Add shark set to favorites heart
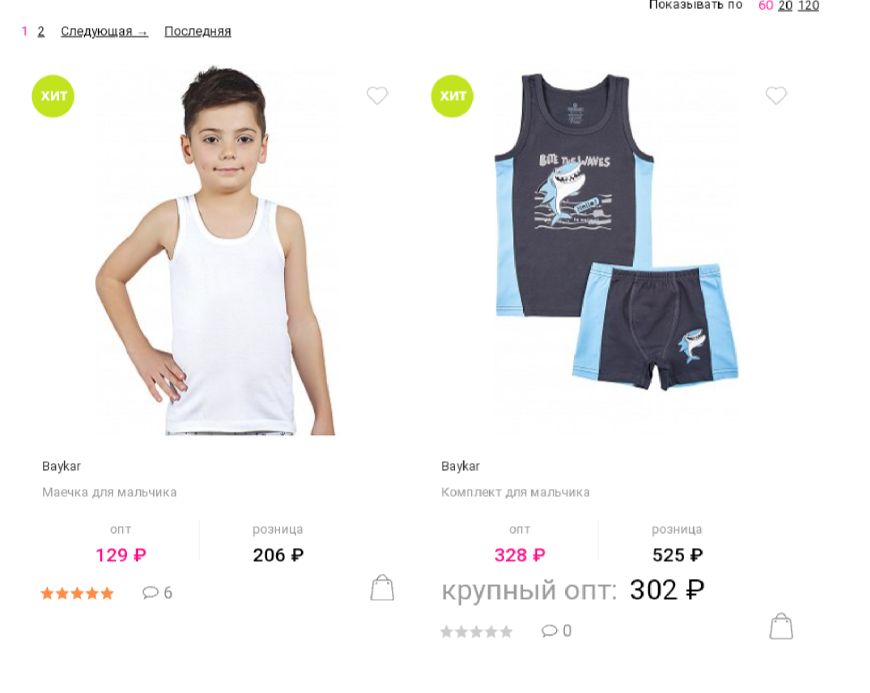The width and height of the screenshot is (870, 693). click(x=776, y=95)
